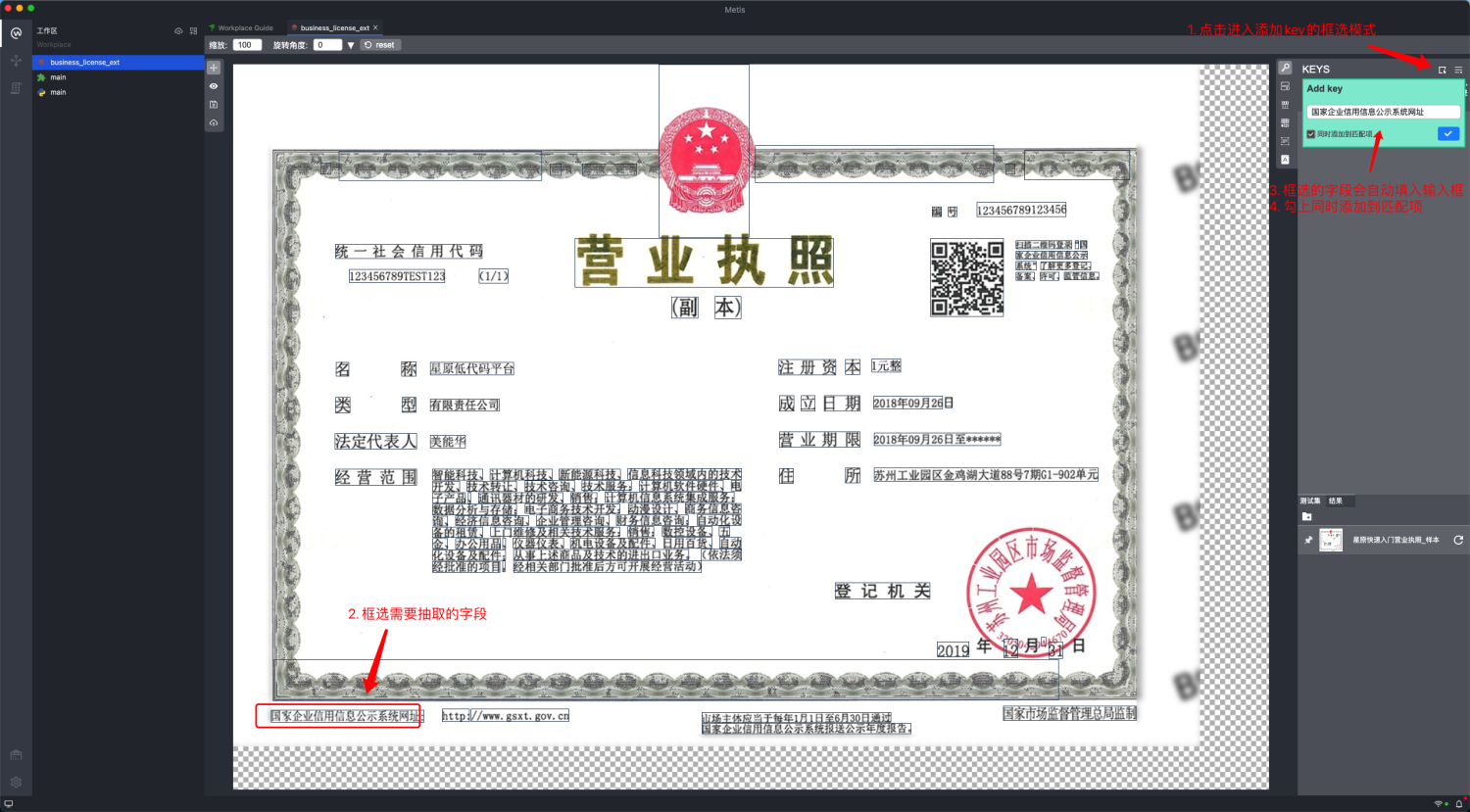Select the full table grid icon in right toolbar
Screen dimensions: 1470x812
click(1285, 122)
